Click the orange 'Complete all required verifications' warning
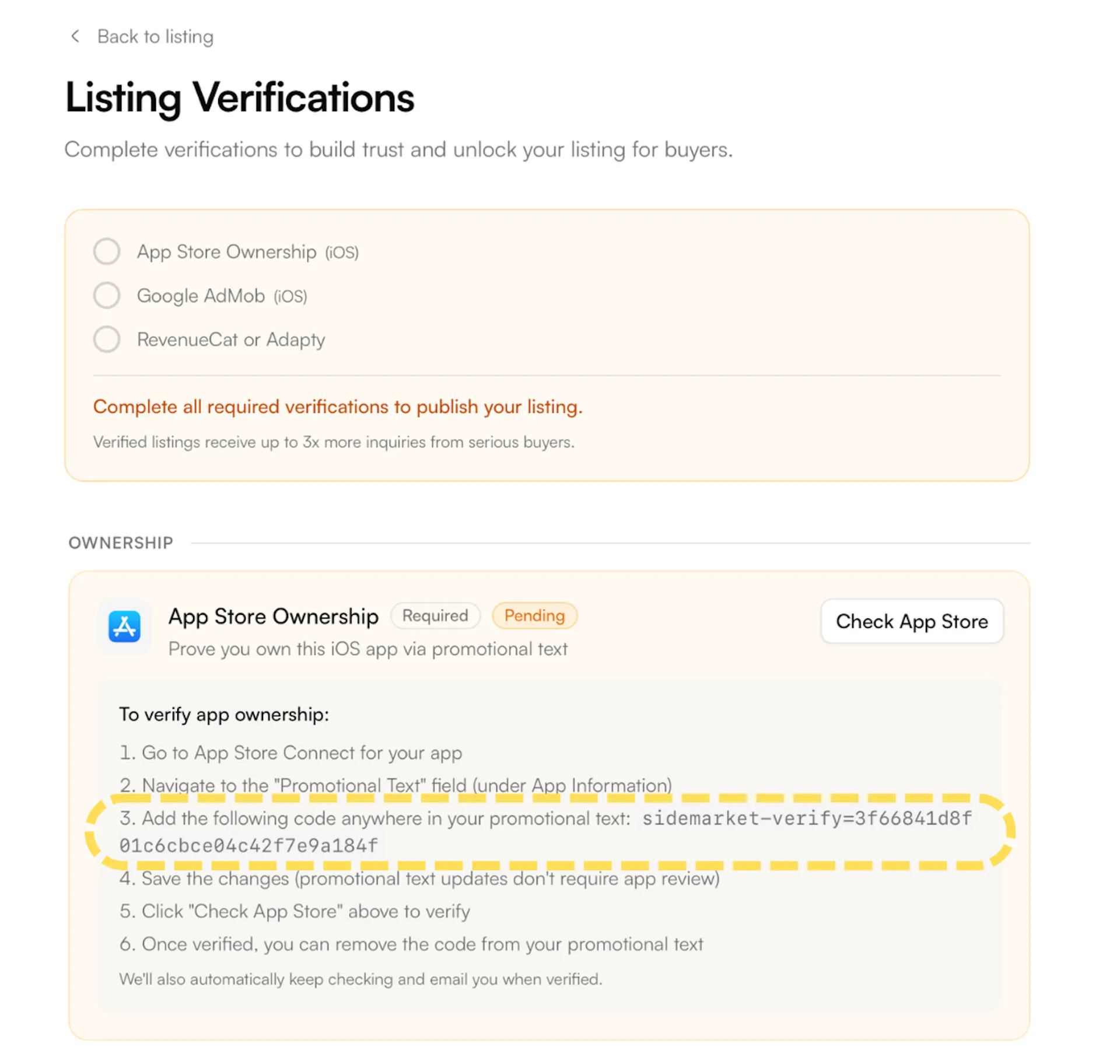This screenshot has height=1064, width=1120. (x=338, y=407)
